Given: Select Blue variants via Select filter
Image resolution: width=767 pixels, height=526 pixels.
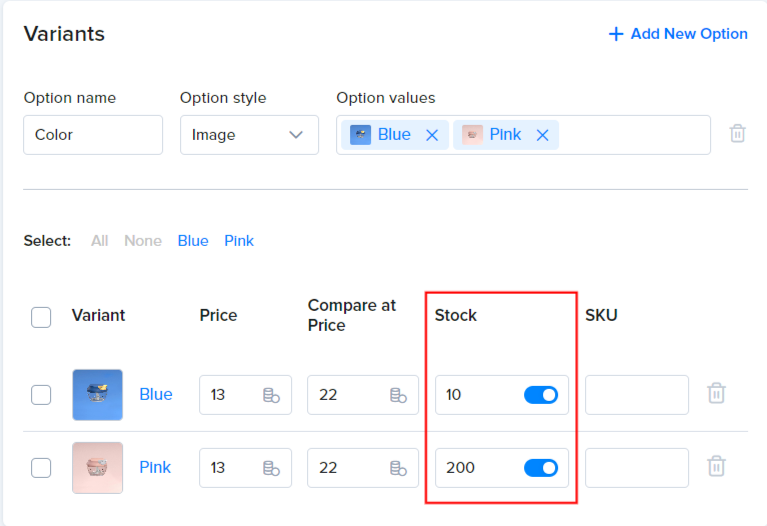Looking at the screenshot, I should click(x=193, y=241).
